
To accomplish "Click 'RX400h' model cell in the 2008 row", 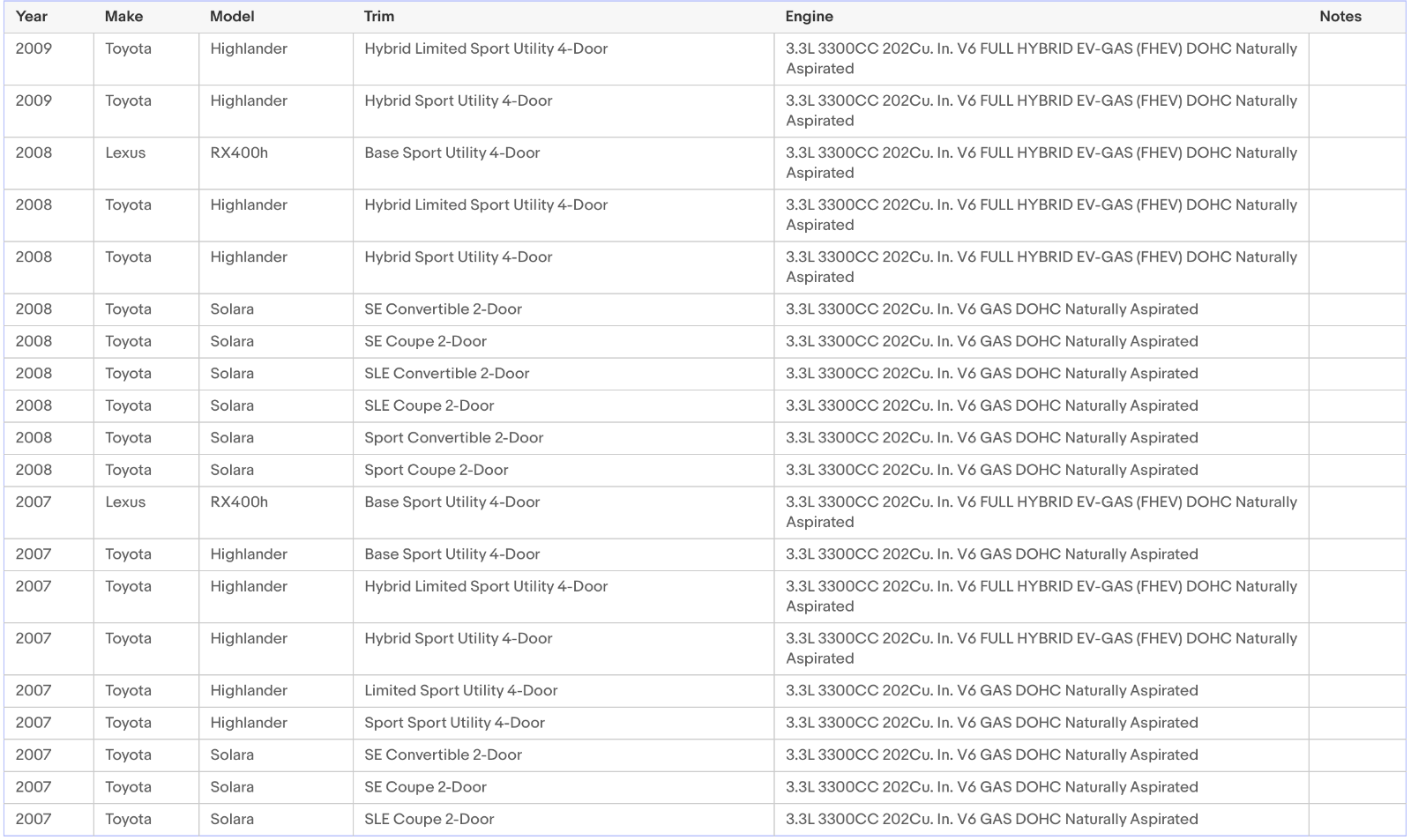I will (239, 152).
